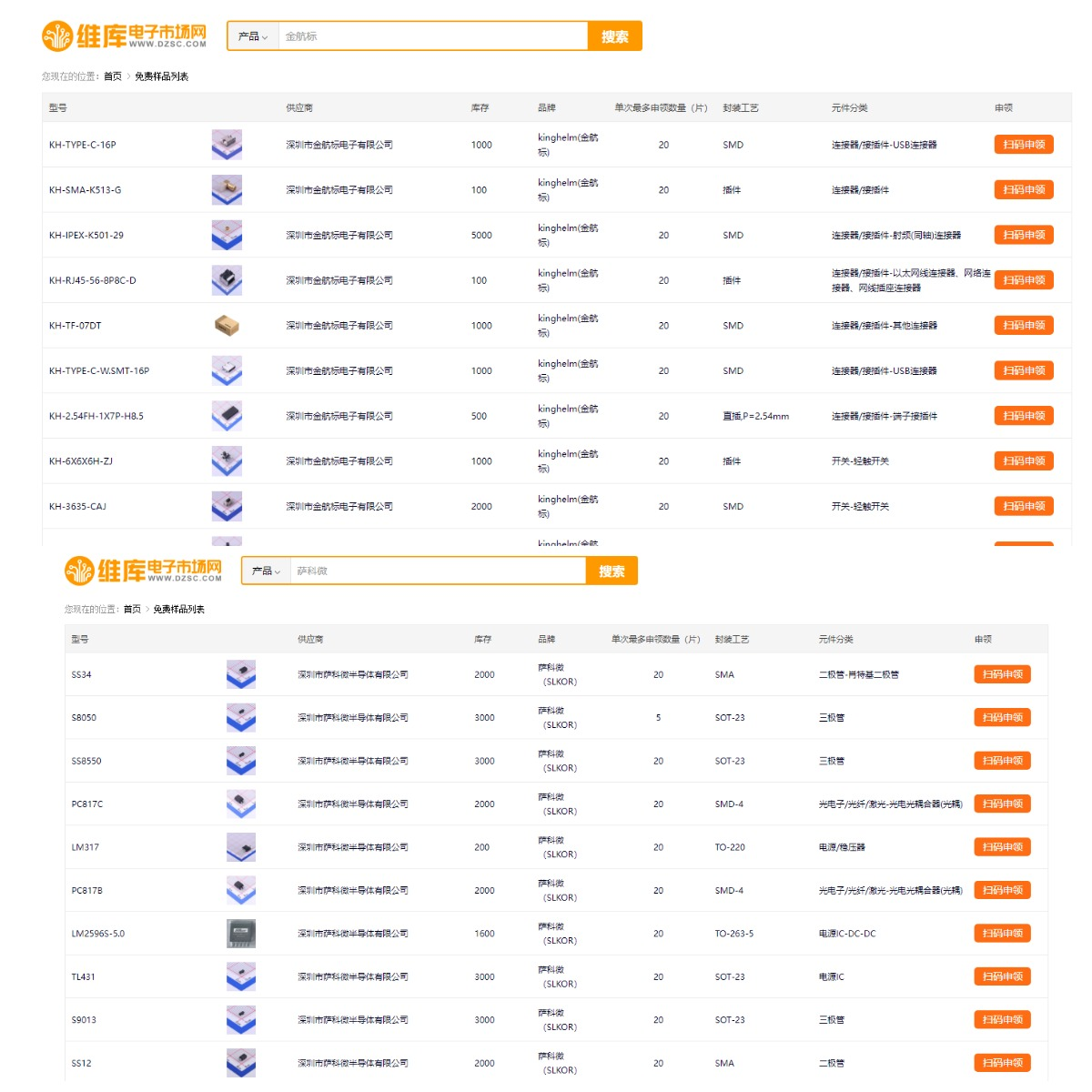
Task: Open the TL431 model link
Action: pos(83,976)
